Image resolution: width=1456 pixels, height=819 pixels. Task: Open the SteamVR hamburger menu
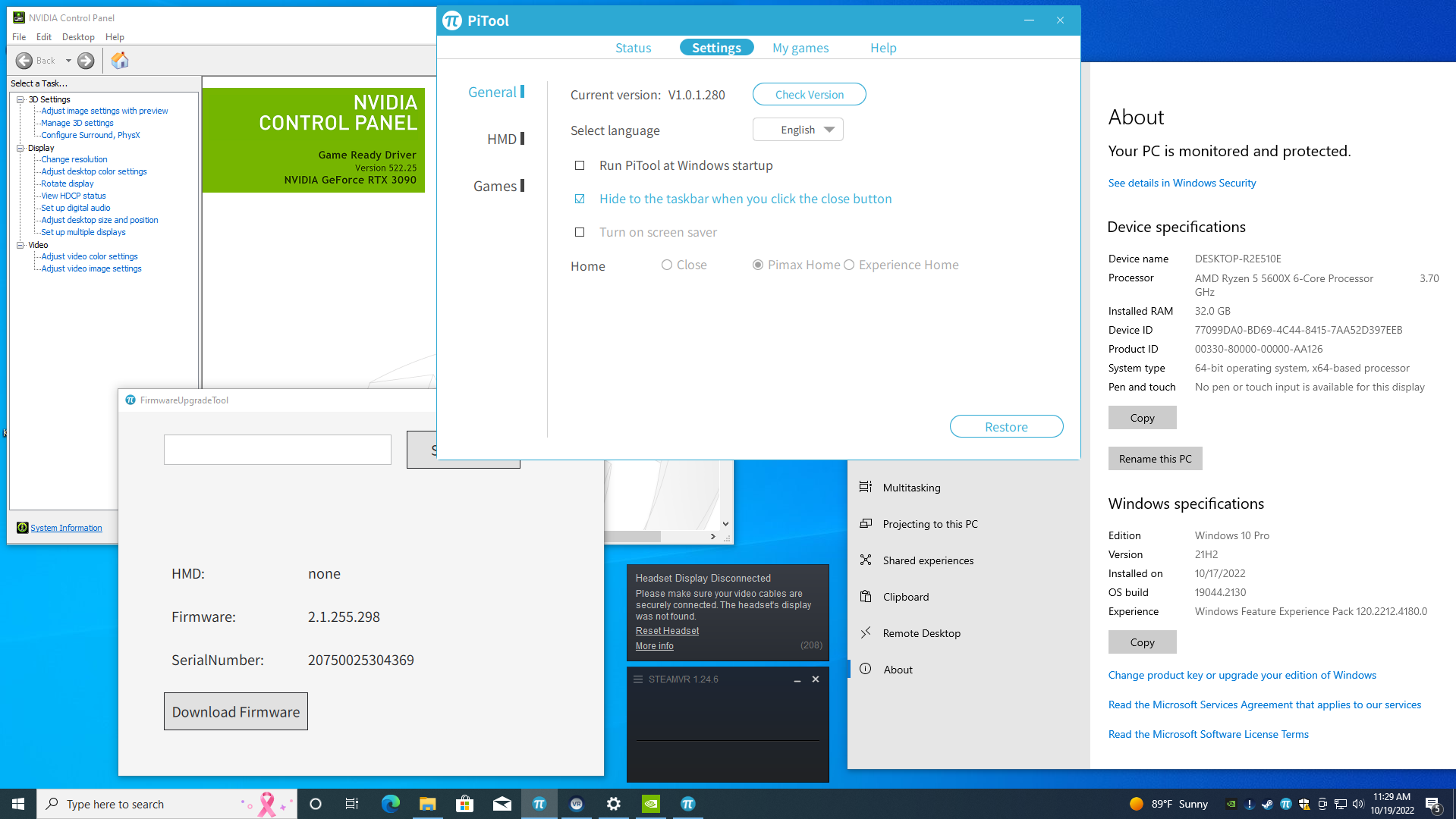(x=638, y=679)
